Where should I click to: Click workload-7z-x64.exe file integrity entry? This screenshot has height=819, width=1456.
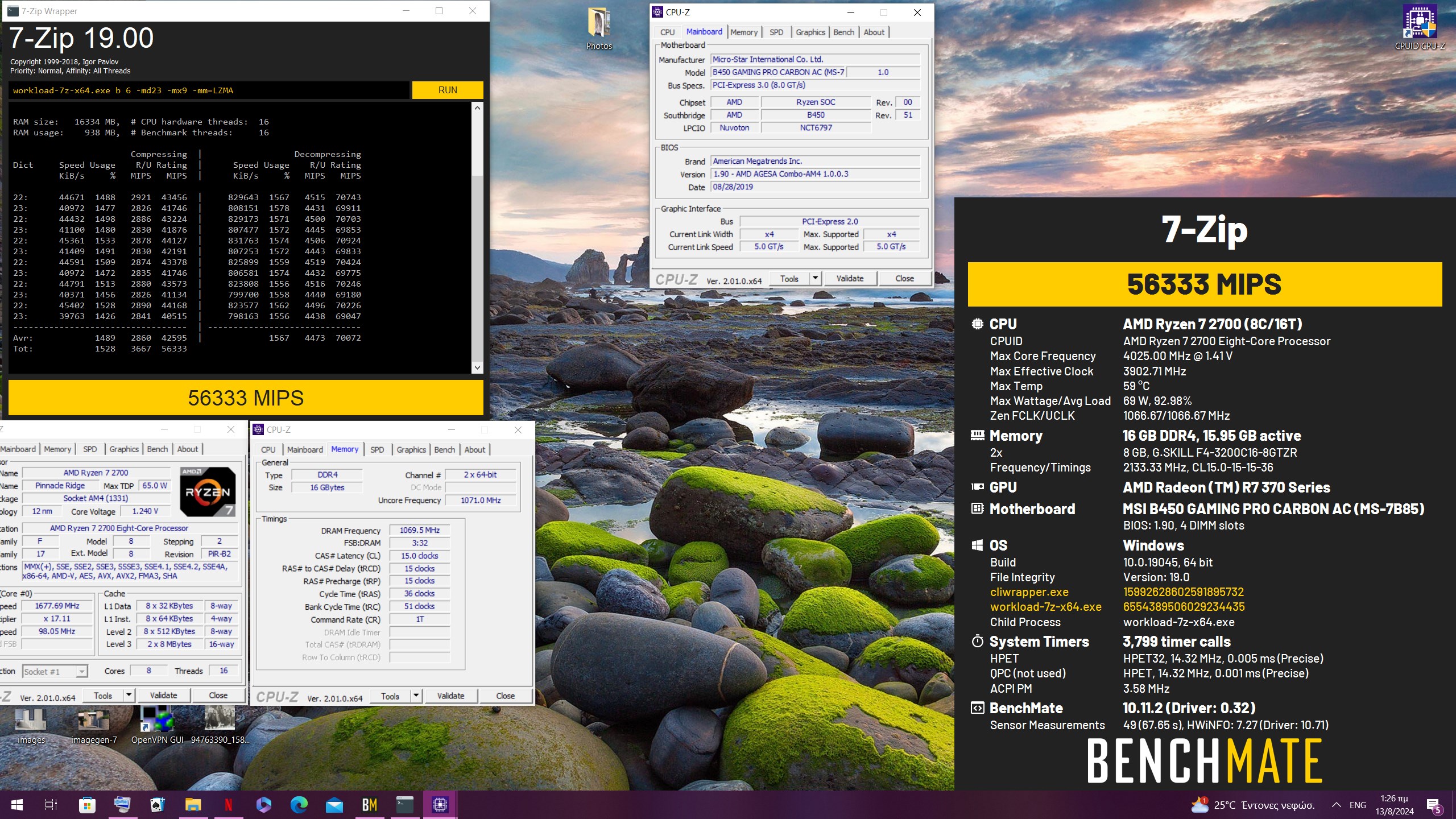tap(1045, 607)
